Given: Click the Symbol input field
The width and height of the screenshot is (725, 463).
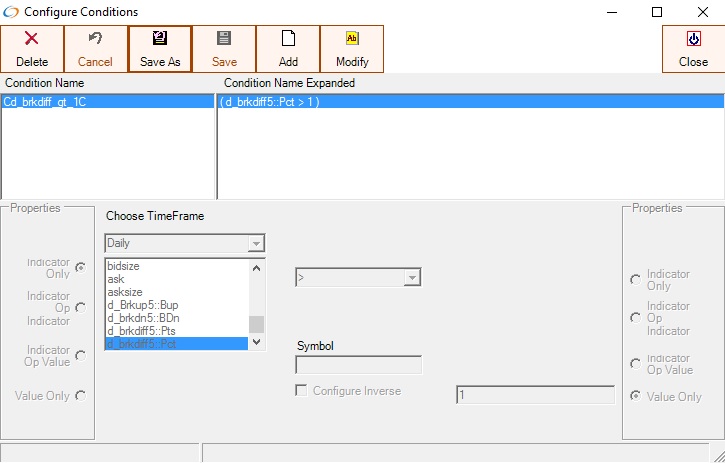Looking at the screenshot, I should 359,365.
